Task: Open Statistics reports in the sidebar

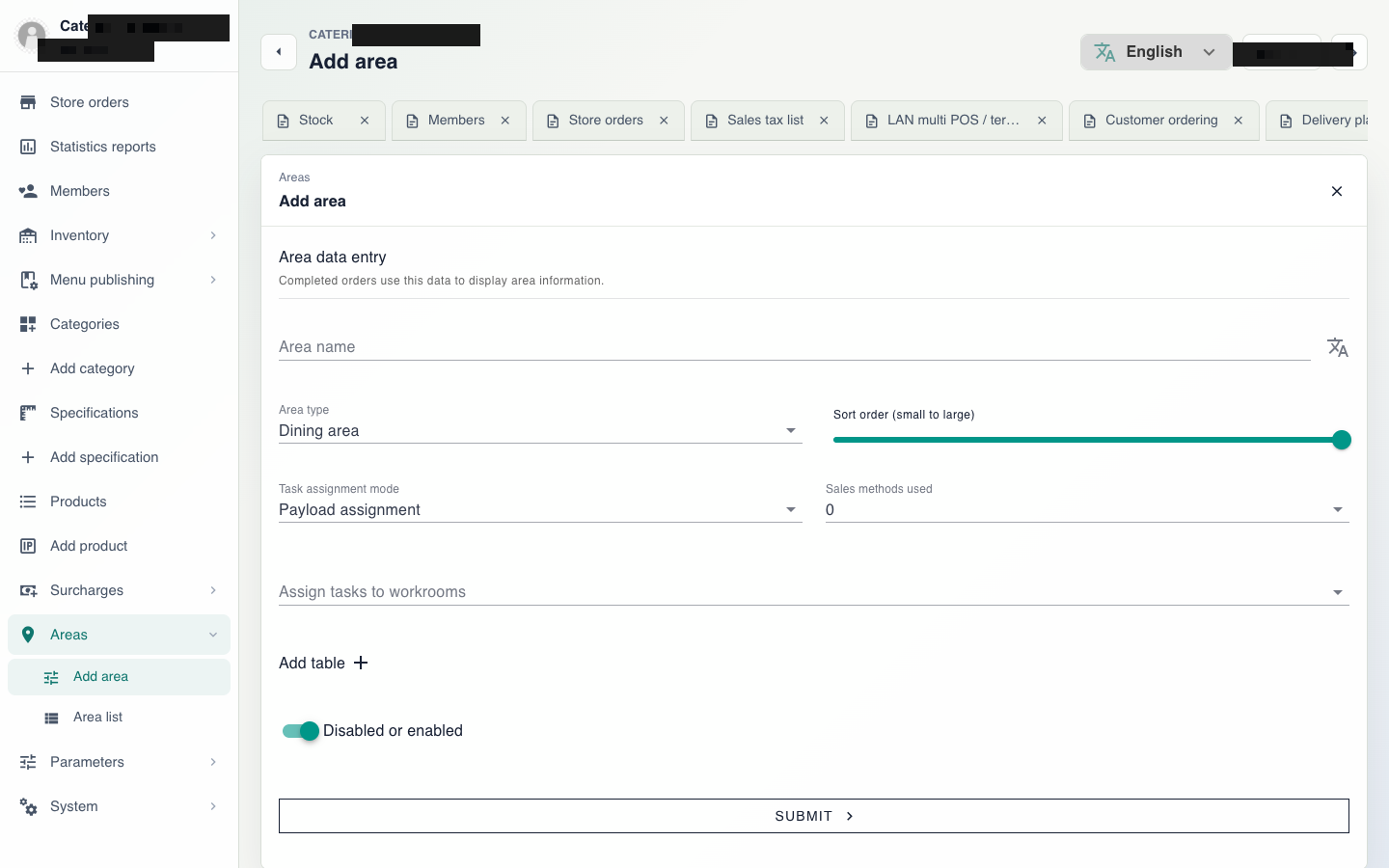Action: [119, 147]
